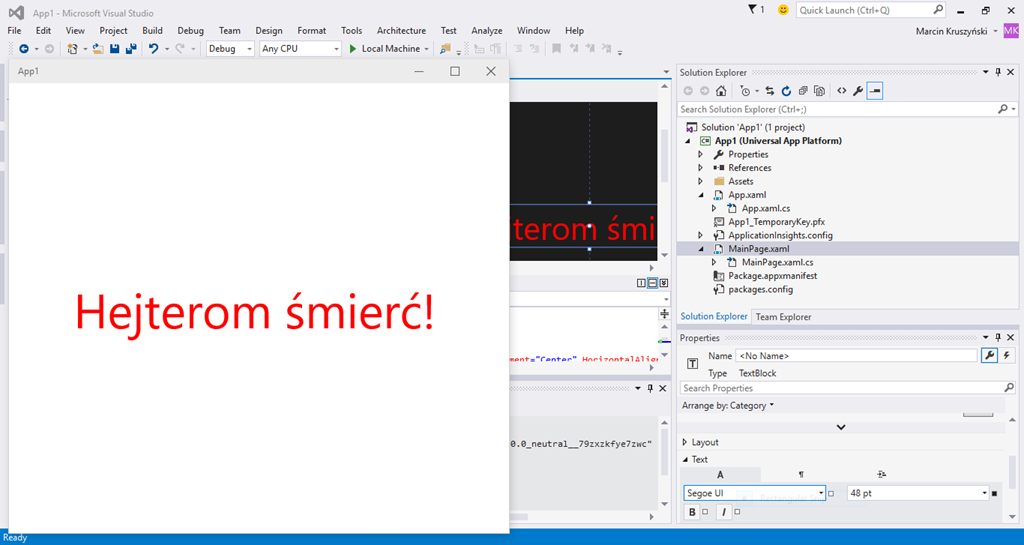Open the Build menu

(x=153, y=31)
